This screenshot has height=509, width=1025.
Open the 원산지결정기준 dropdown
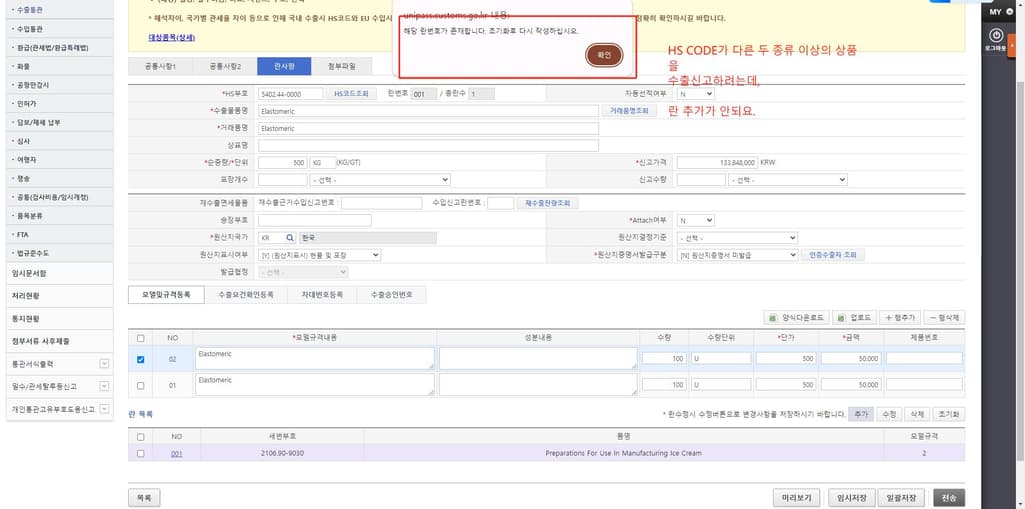[x=737, y=238]
